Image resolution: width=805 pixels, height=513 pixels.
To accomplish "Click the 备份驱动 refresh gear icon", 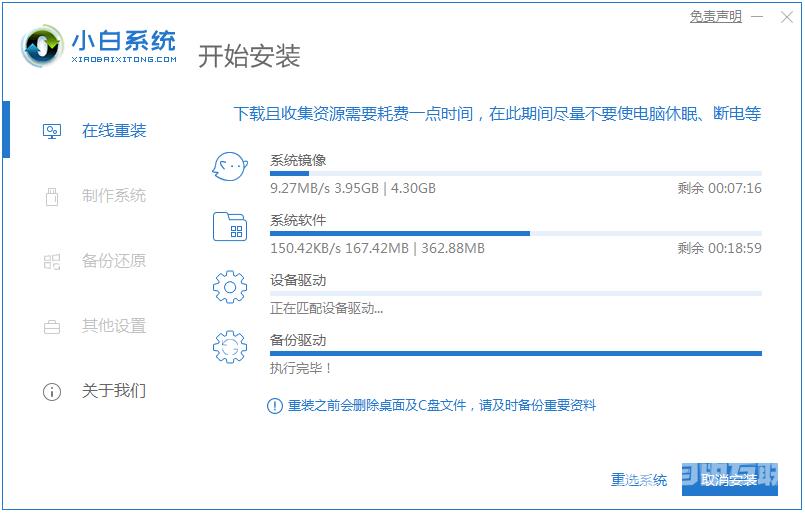I will [x=230, y=347].
